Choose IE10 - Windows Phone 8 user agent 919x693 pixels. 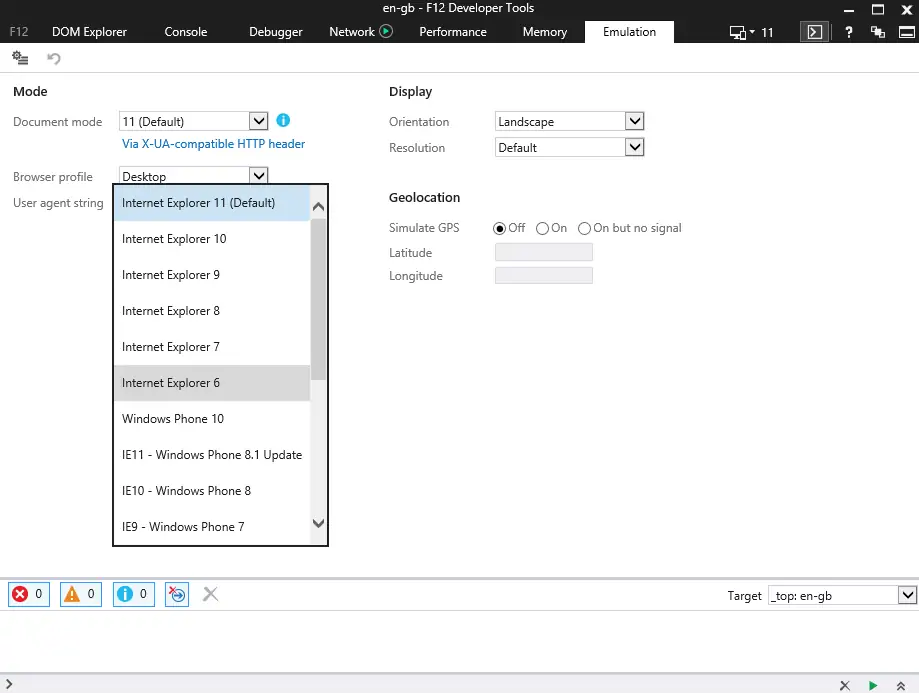pos(212,491)
